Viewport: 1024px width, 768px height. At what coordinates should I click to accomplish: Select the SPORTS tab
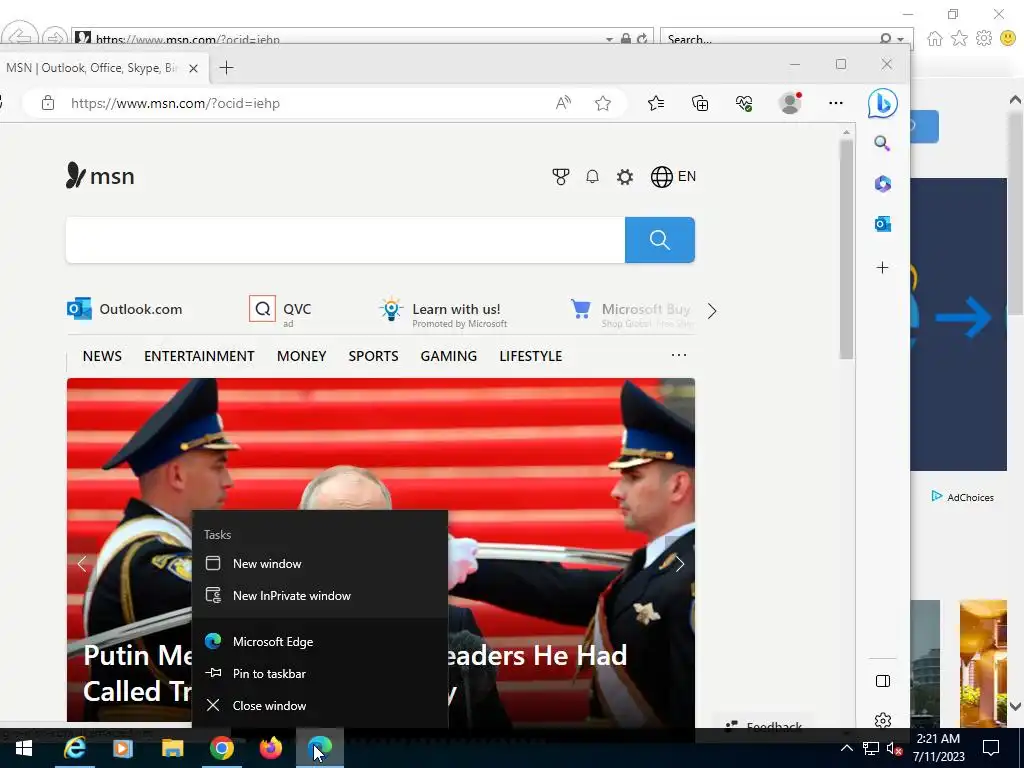click(374, 356)
